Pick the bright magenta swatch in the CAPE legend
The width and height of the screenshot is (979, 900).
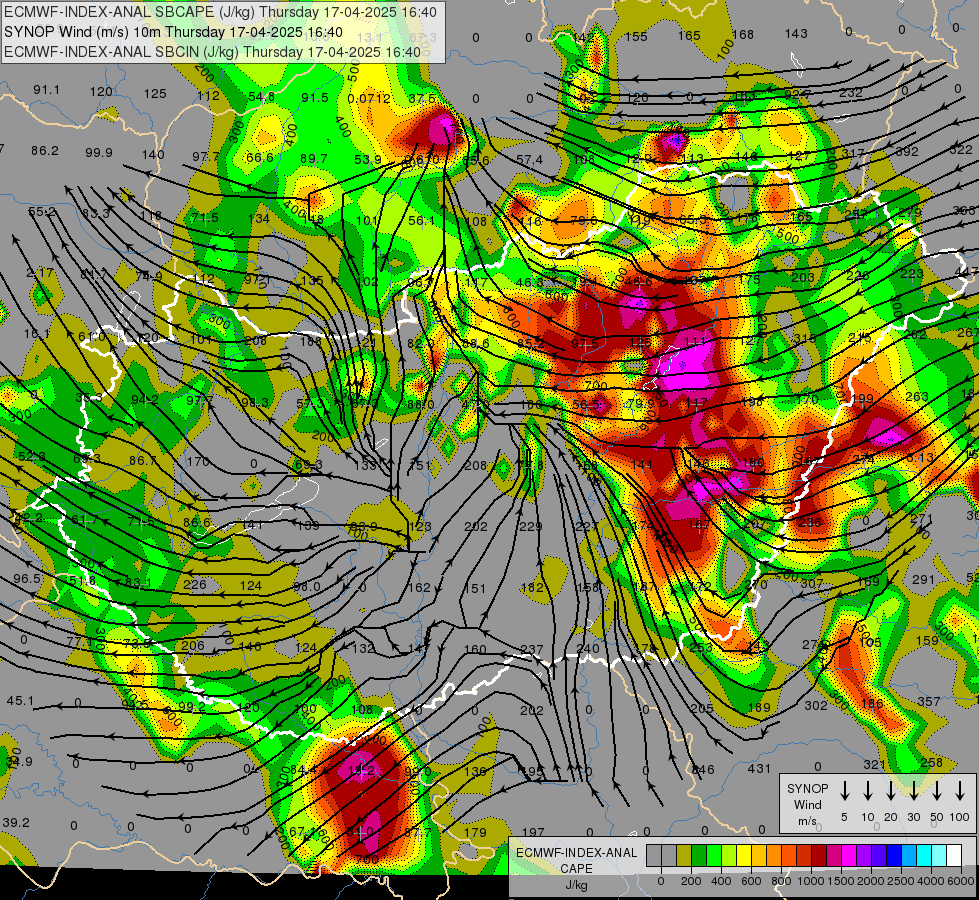click(849, 855)
